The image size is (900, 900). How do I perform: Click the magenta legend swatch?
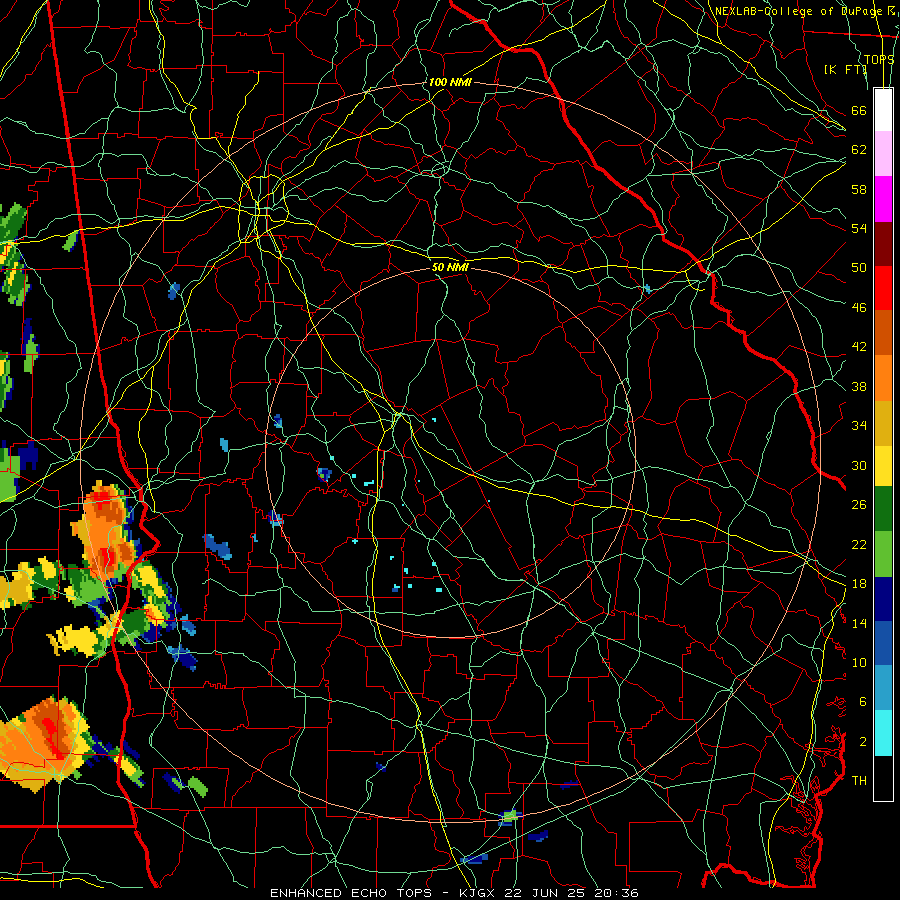point(883,199)
